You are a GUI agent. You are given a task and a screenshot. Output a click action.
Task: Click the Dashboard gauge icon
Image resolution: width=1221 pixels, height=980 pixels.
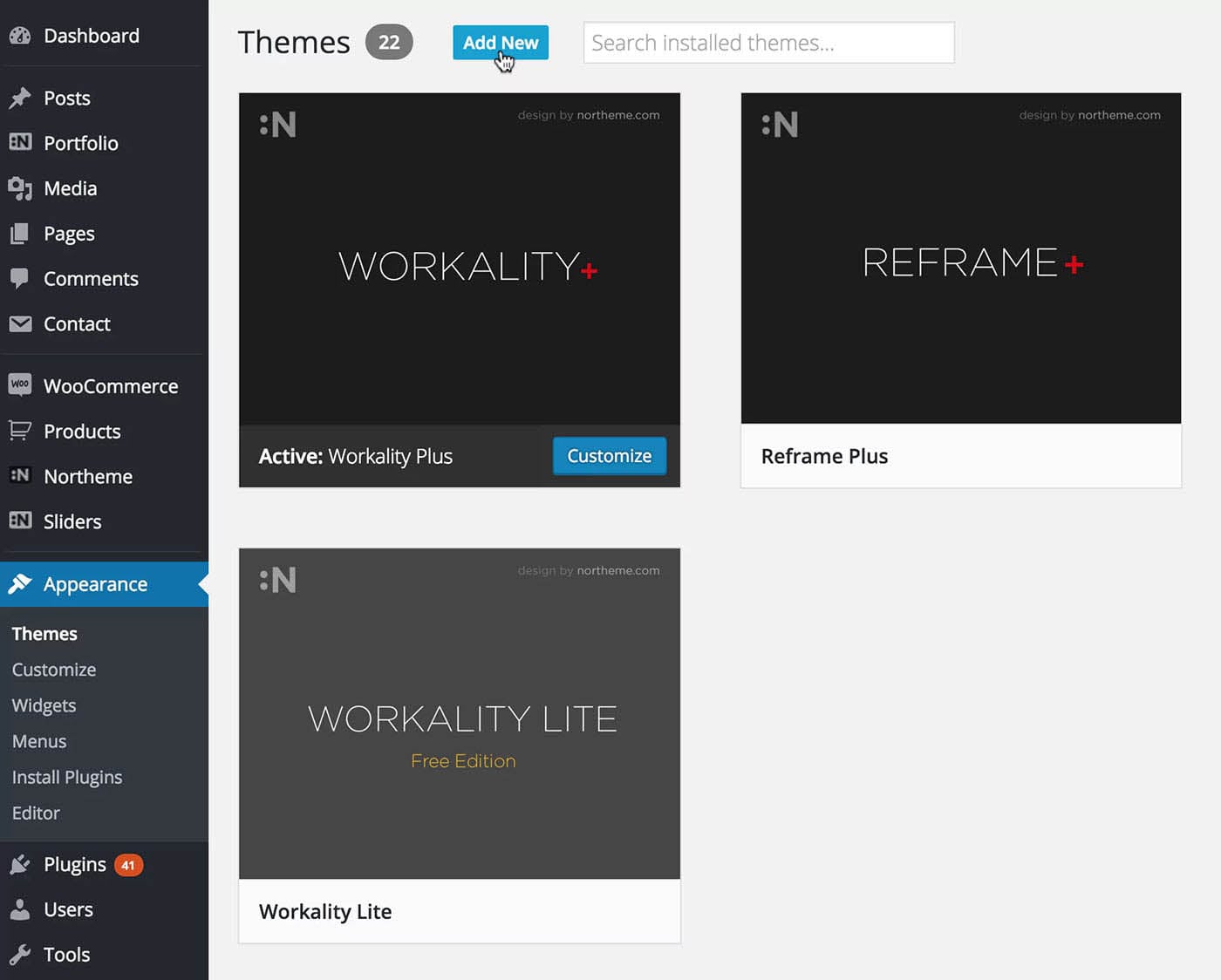click(x=20, y=36)
